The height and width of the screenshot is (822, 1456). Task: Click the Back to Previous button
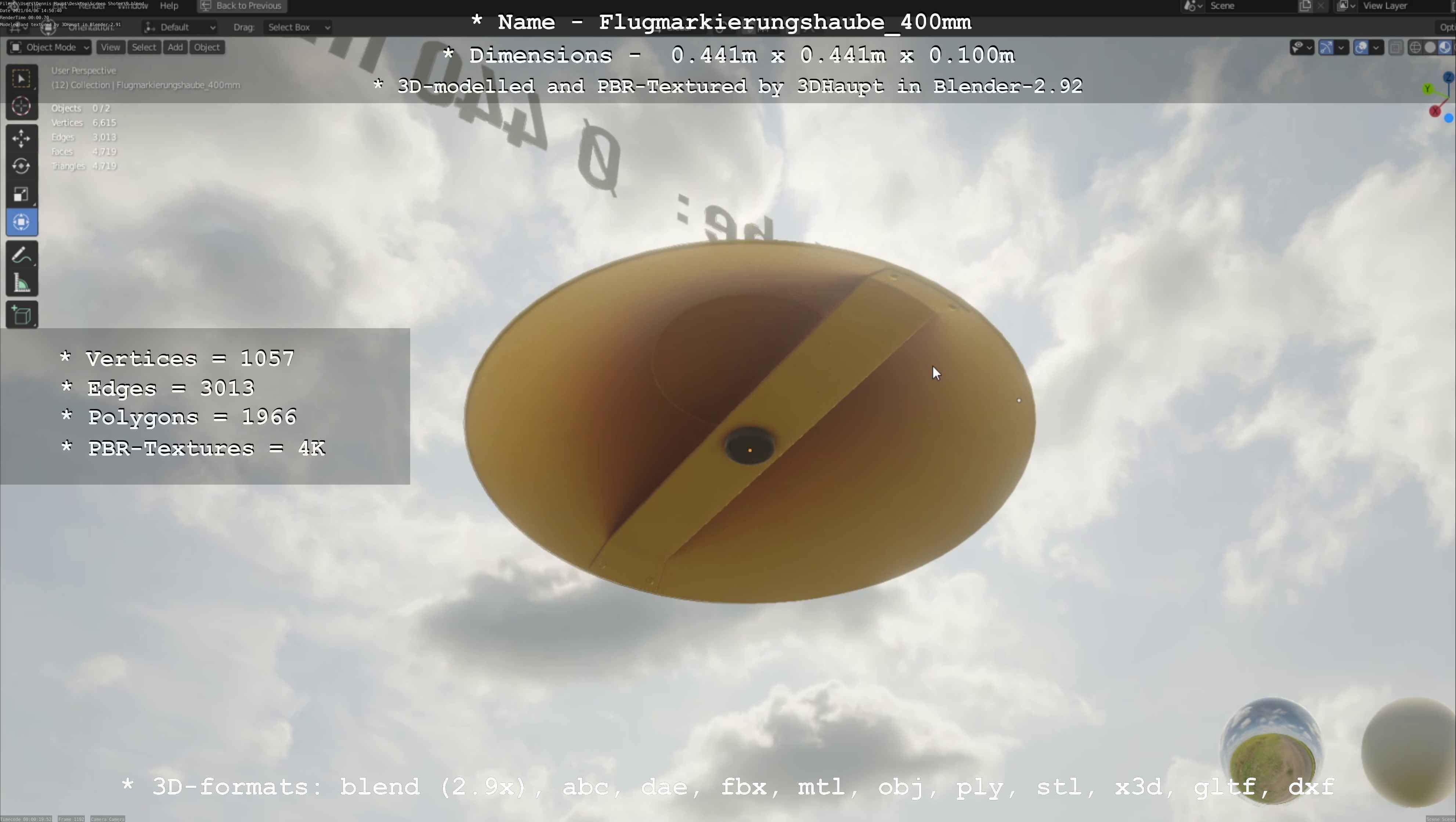coord(242,6)
